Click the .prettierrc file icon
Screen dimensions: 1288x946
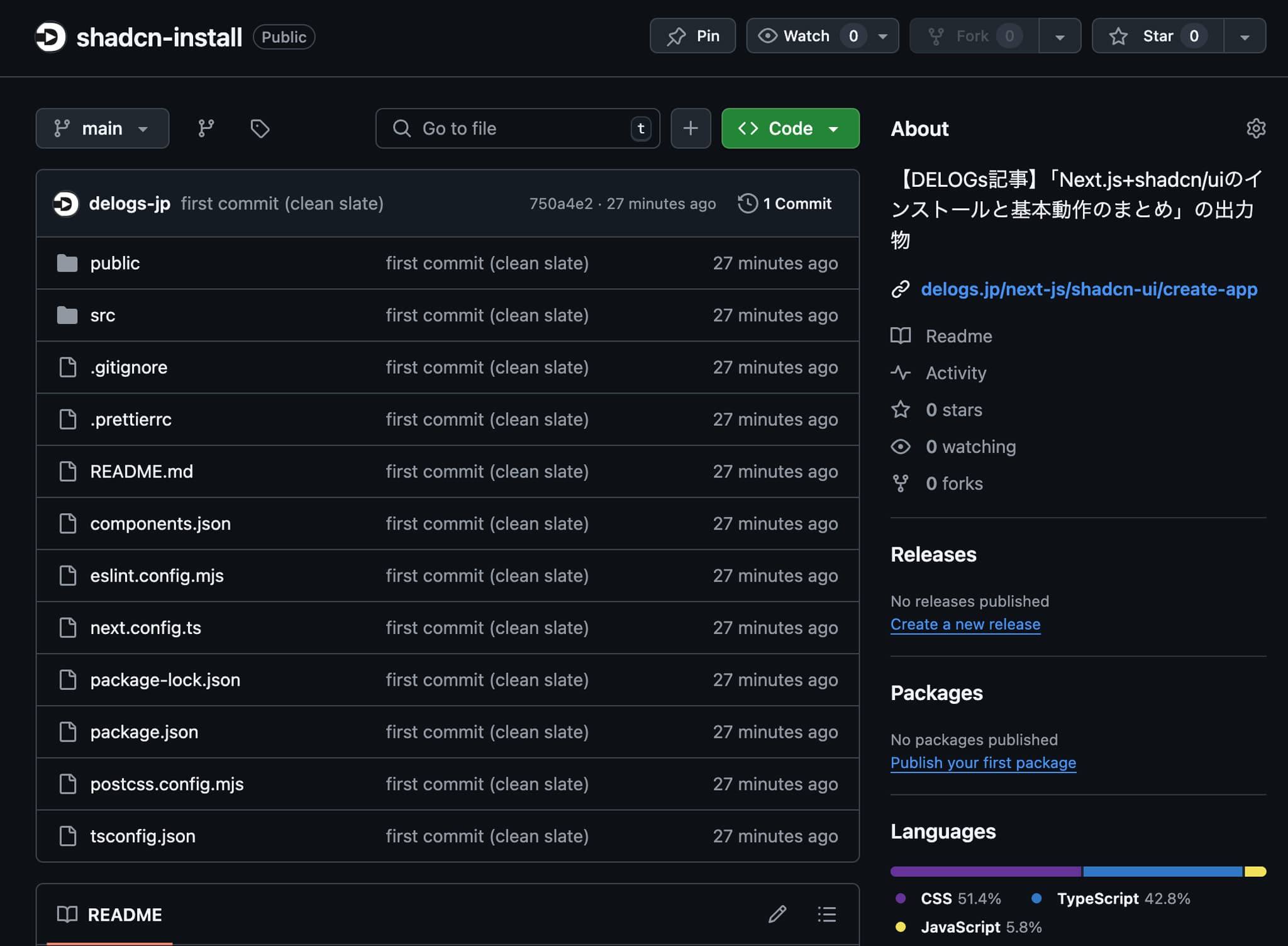[67, 420]
